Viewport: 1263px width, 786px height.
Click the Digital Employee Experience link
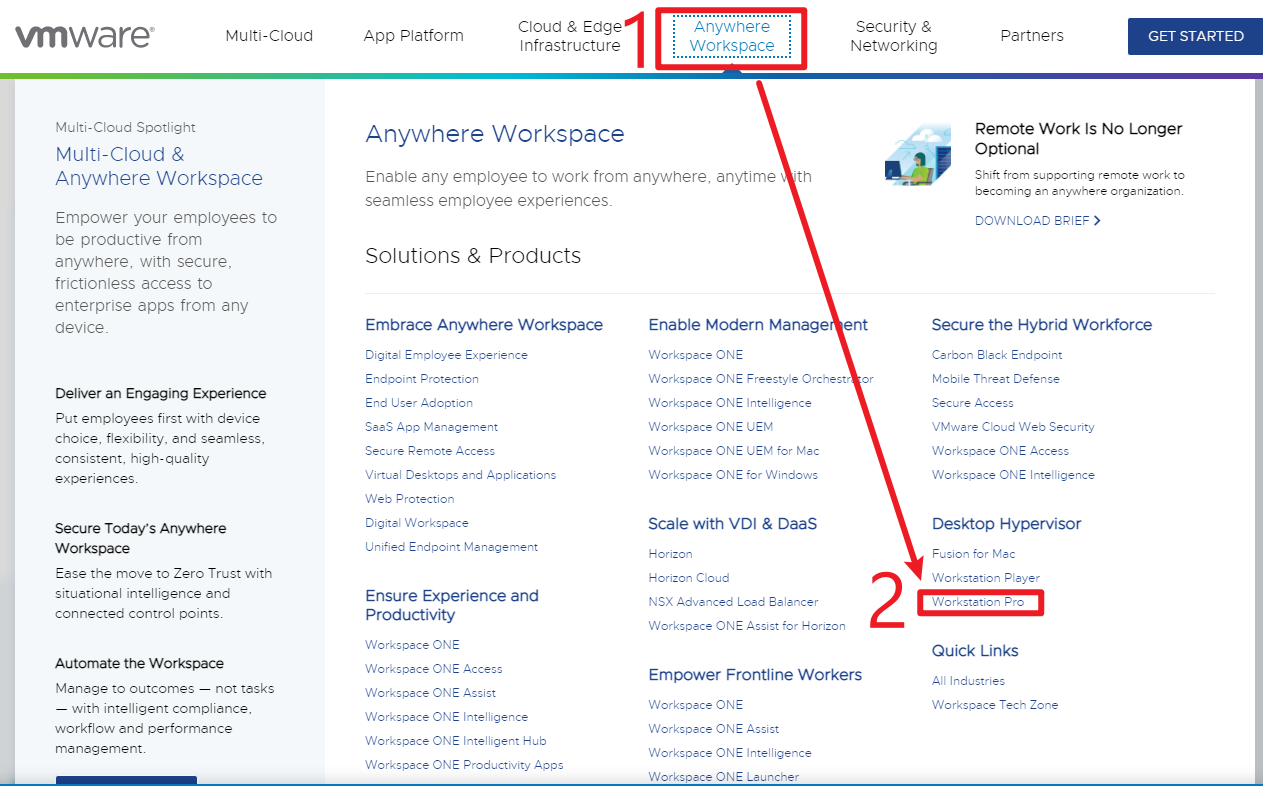pyautogui.click(x=446, y=354)
